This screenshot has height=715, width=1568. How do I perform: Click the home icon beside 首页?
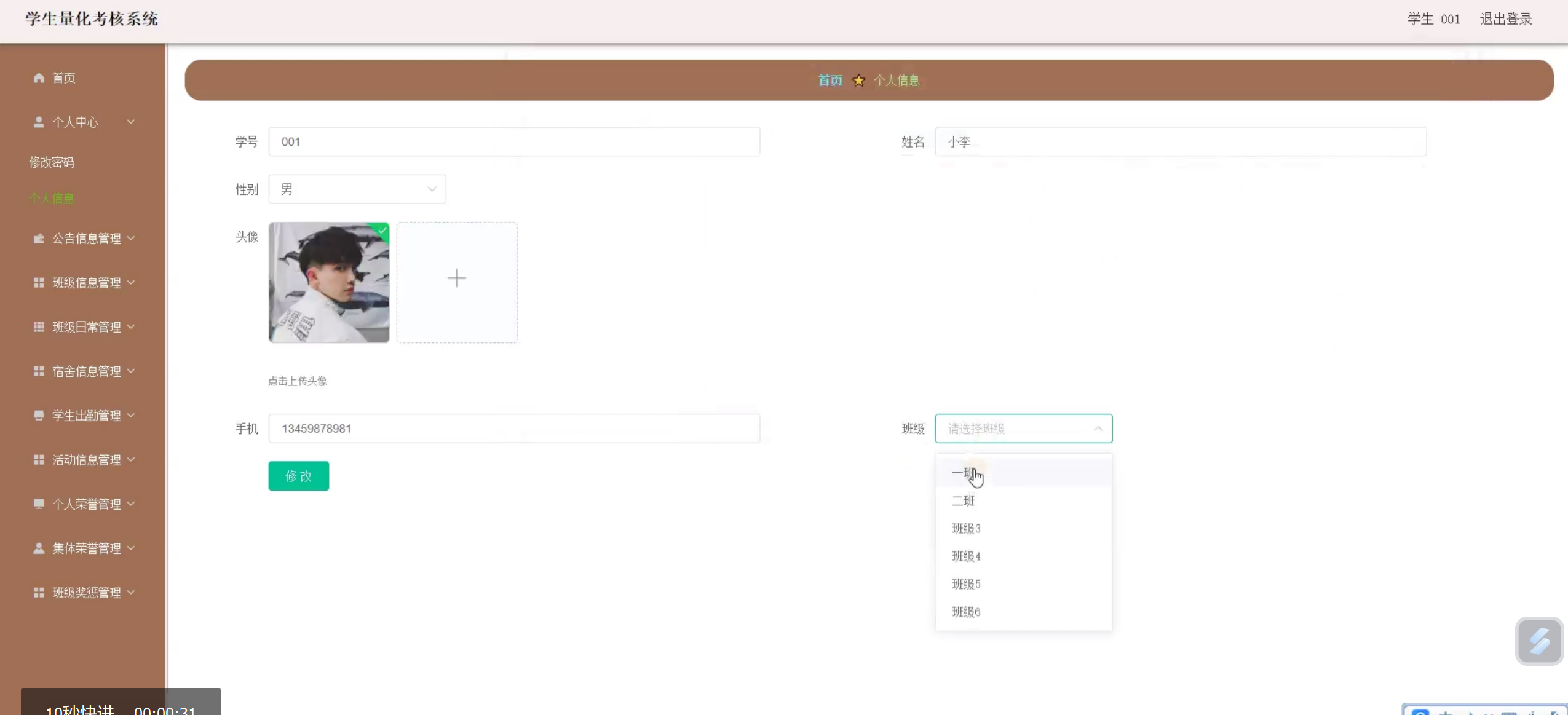click(x=39, y=77)
